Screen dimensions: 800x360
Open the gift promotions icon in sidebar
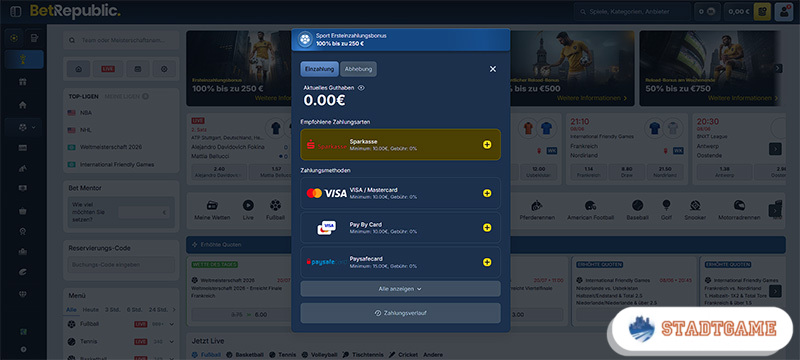coord(23,82)
